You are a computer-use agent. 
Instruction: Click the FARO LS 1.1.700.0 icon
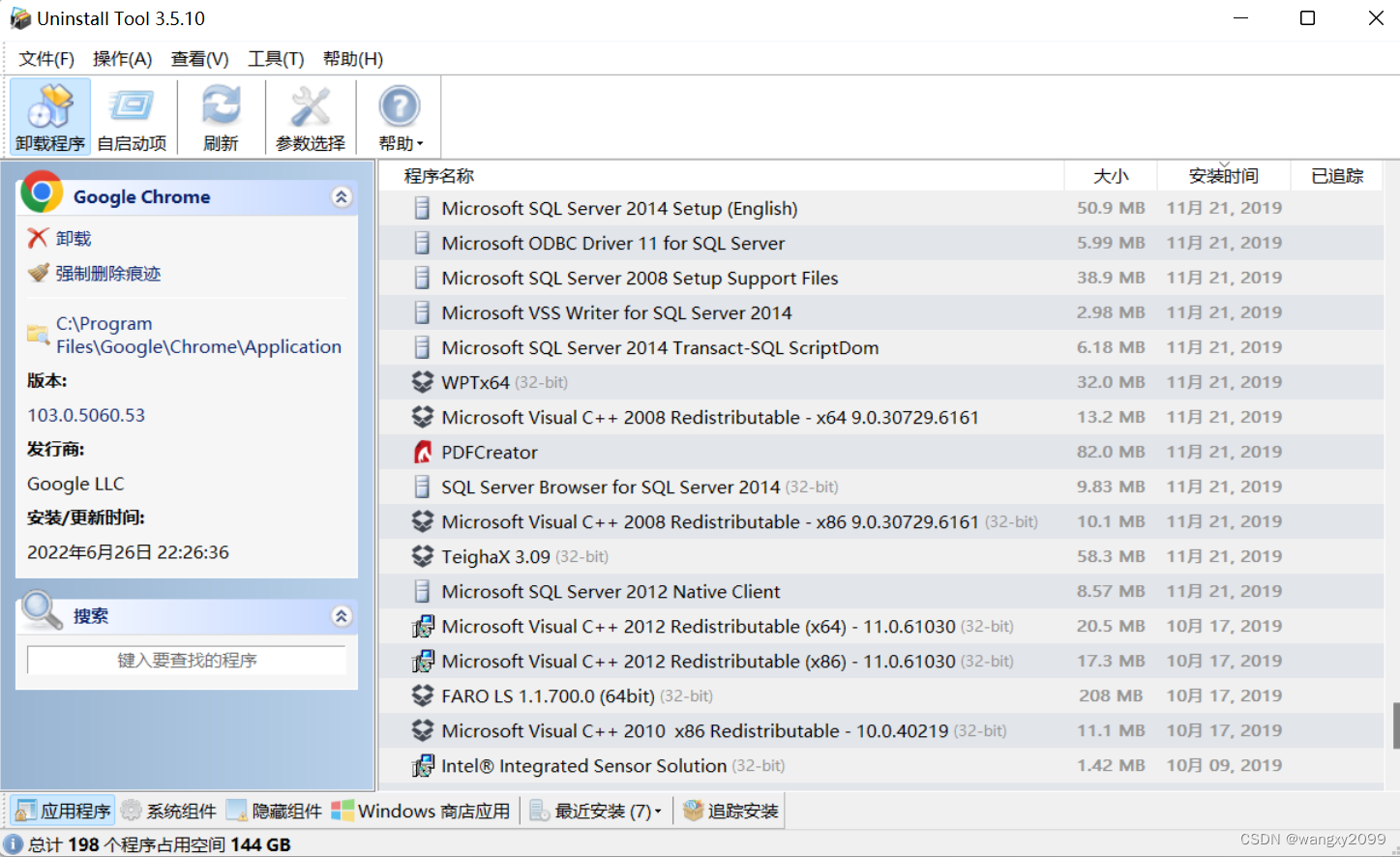[x=422, y=695]
